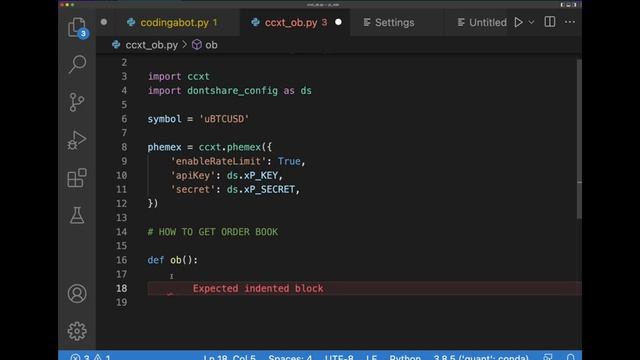Click the notifications bell icon

tap(571, 358)
